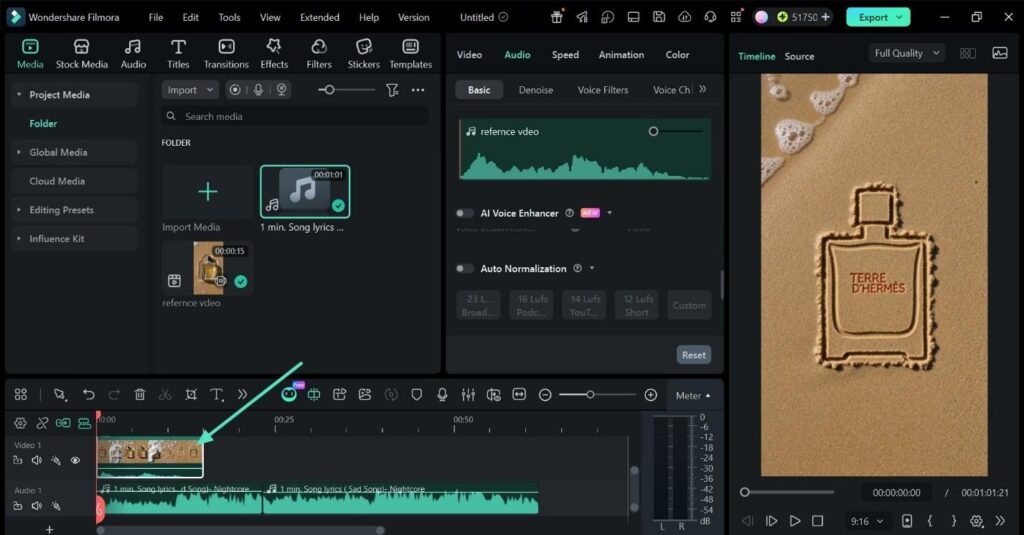Open the Stickers panel

click(363, 54)
